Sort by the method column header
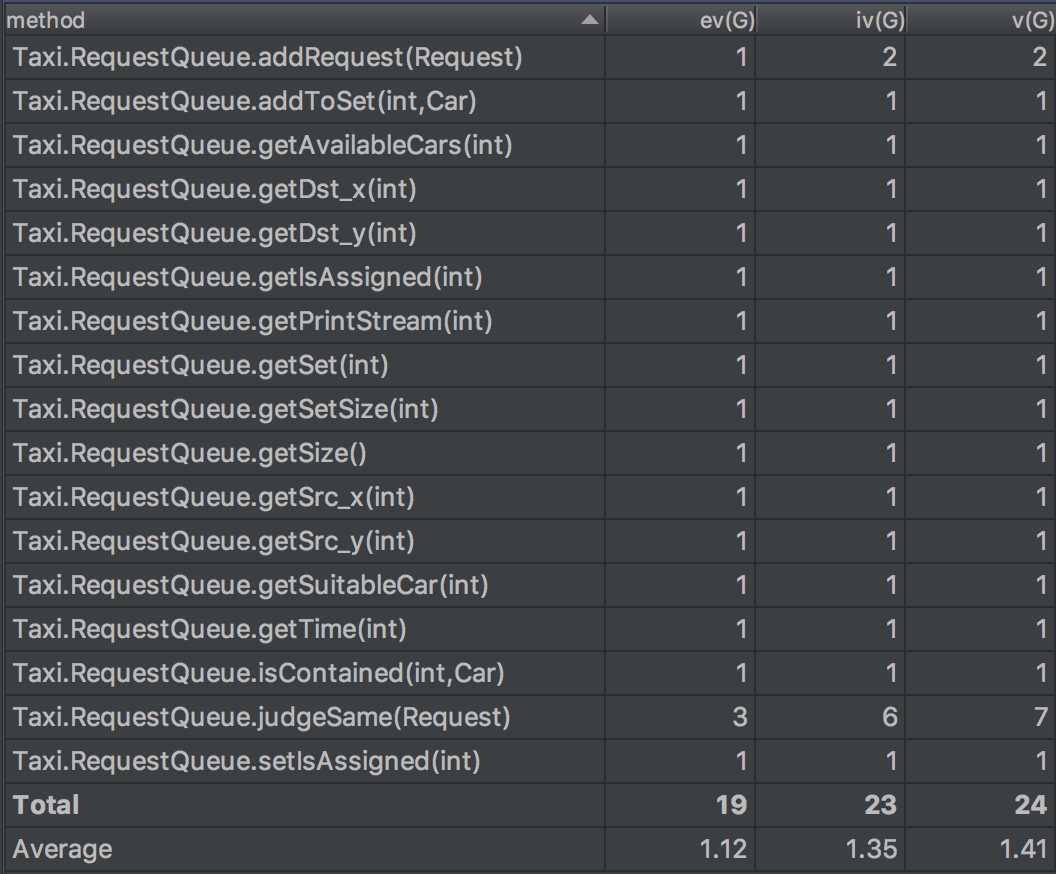Viewport: 1056px width, 874px height. click(304, 20)
